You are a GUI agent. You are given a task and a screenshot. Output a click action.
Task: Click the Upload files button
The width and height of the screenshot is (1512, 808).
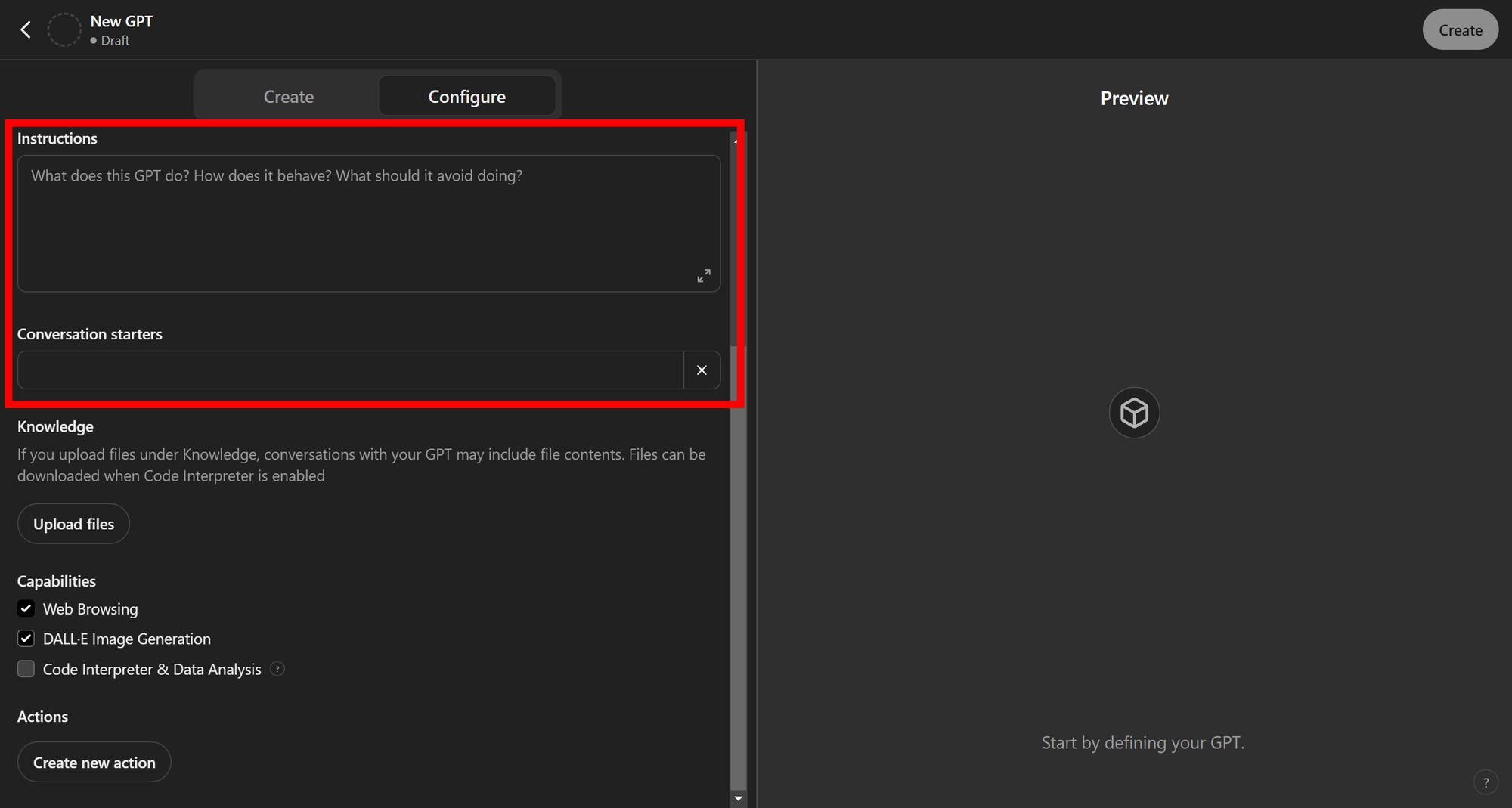73,524
